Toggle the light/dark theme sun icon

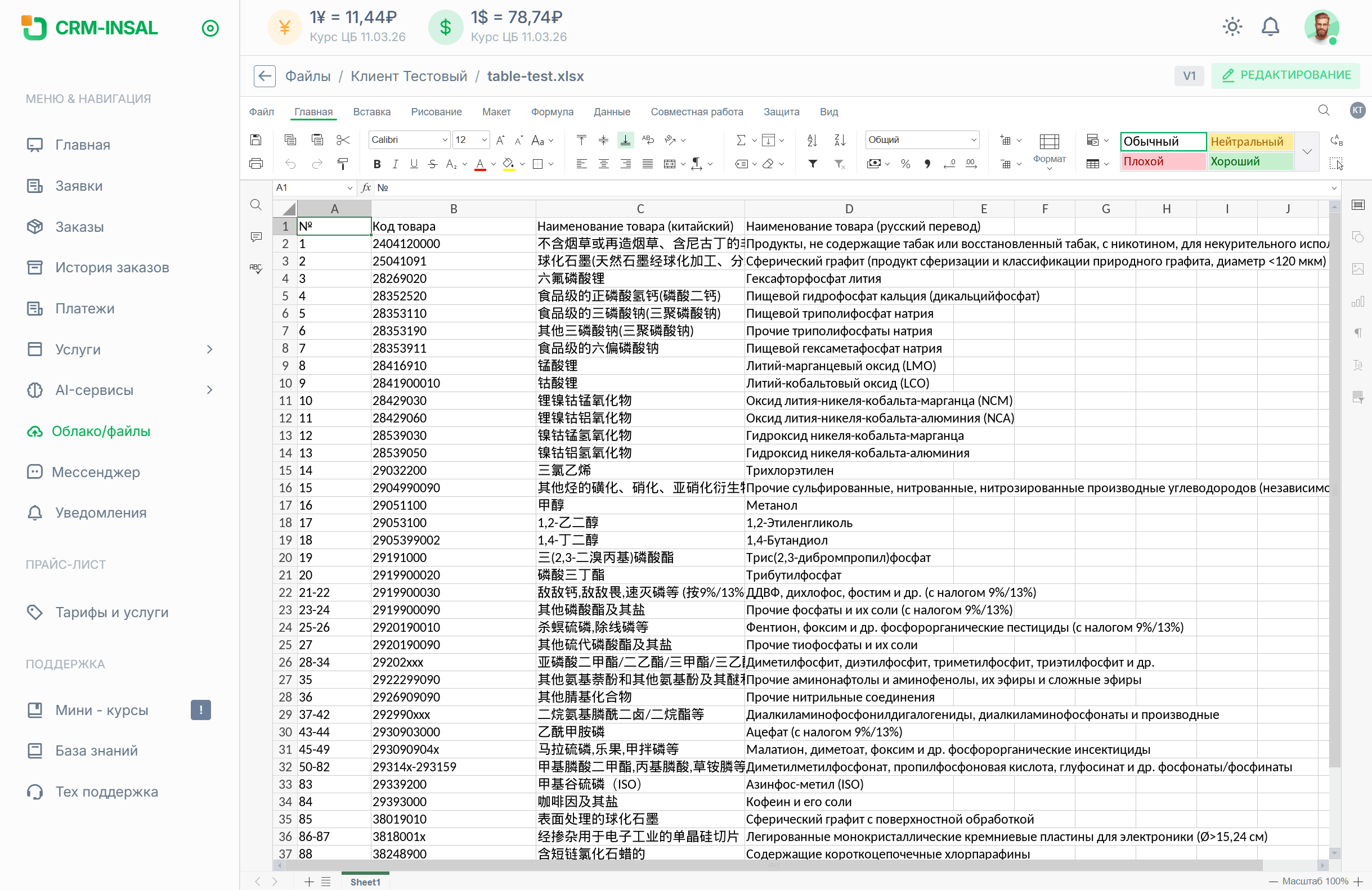coord(1232,27)
